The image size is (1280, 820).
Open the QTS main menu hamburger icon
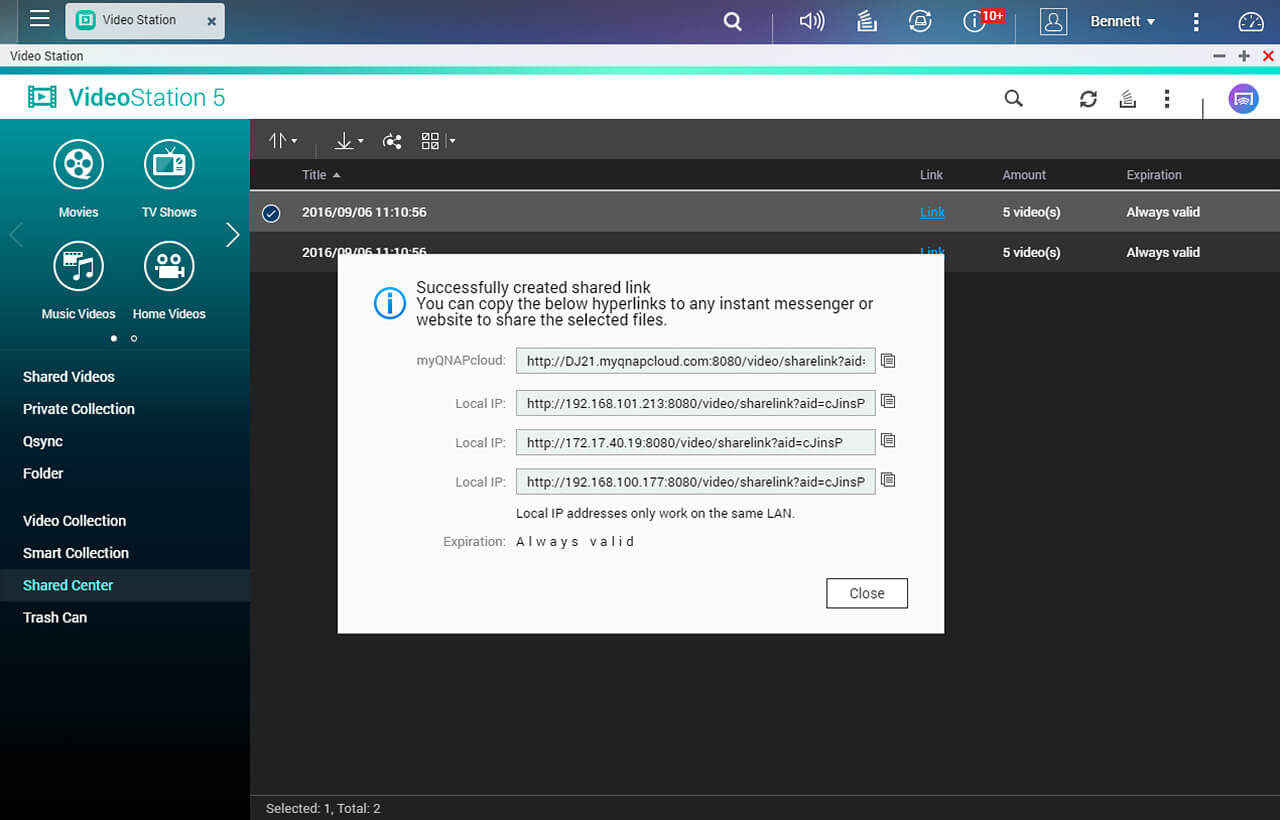tap(39, 18)
